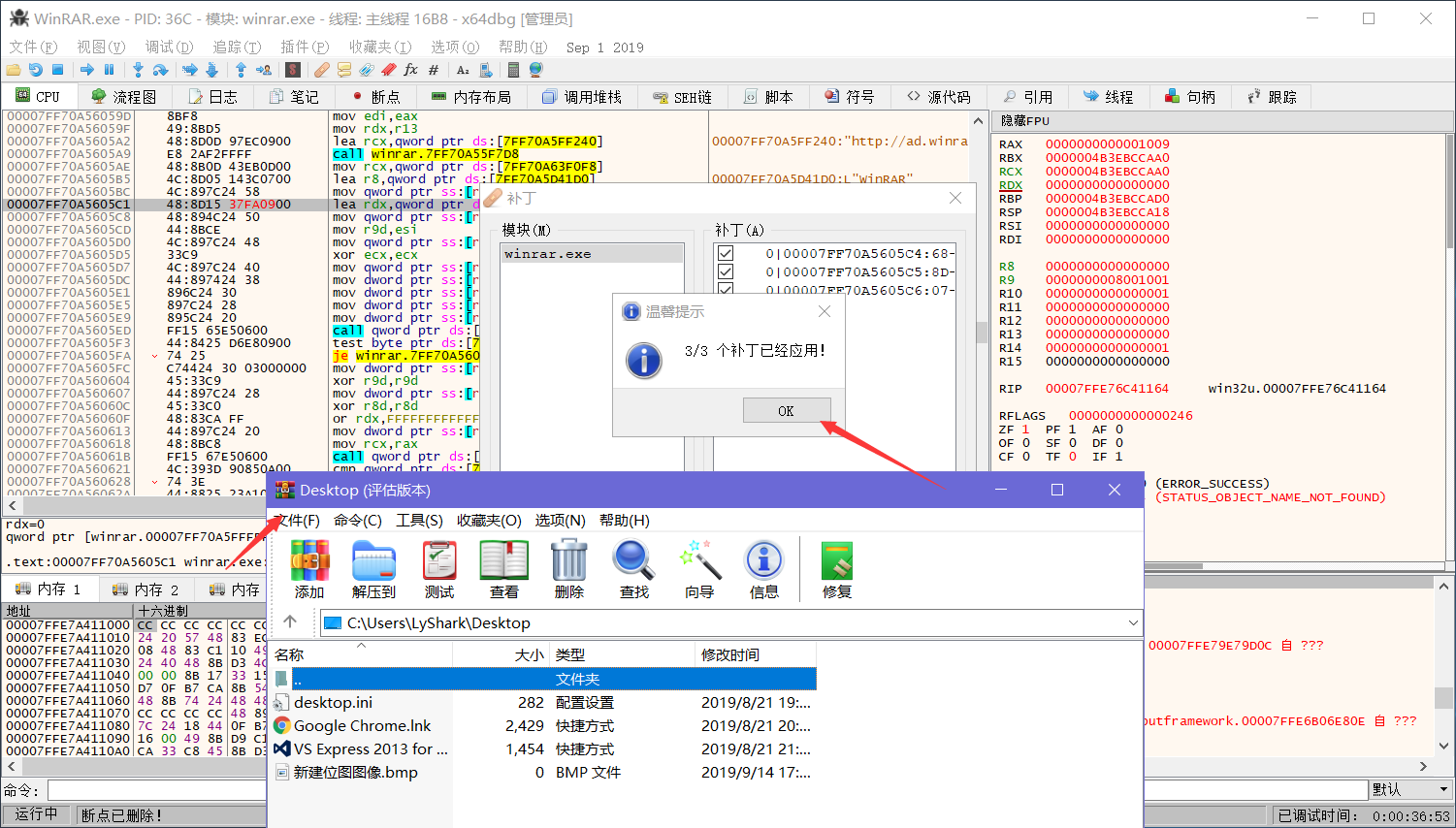Show variables hash icon

[x=433, y=70]
